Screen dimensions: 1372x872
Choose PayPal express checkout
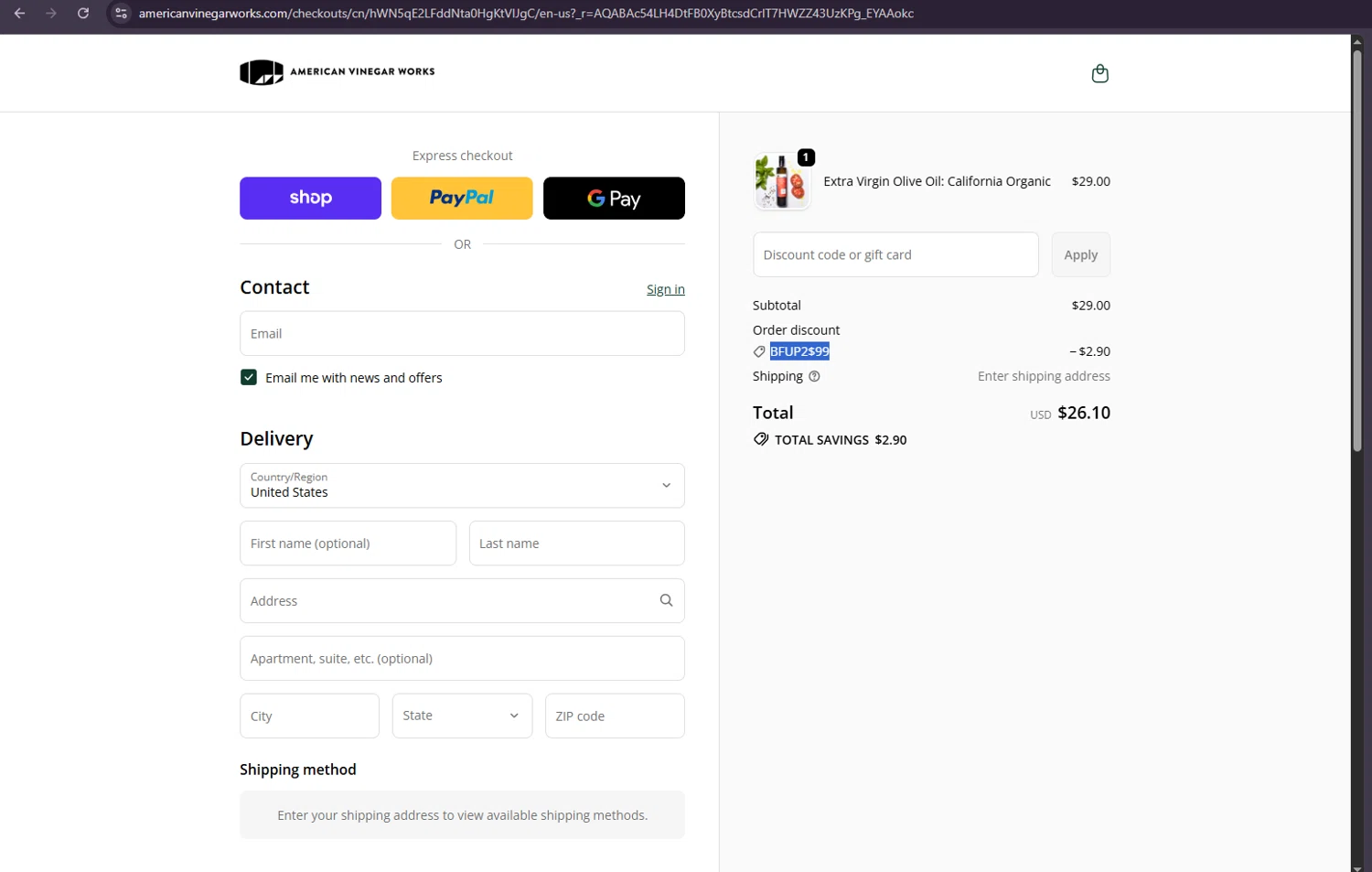coord(462,199)
